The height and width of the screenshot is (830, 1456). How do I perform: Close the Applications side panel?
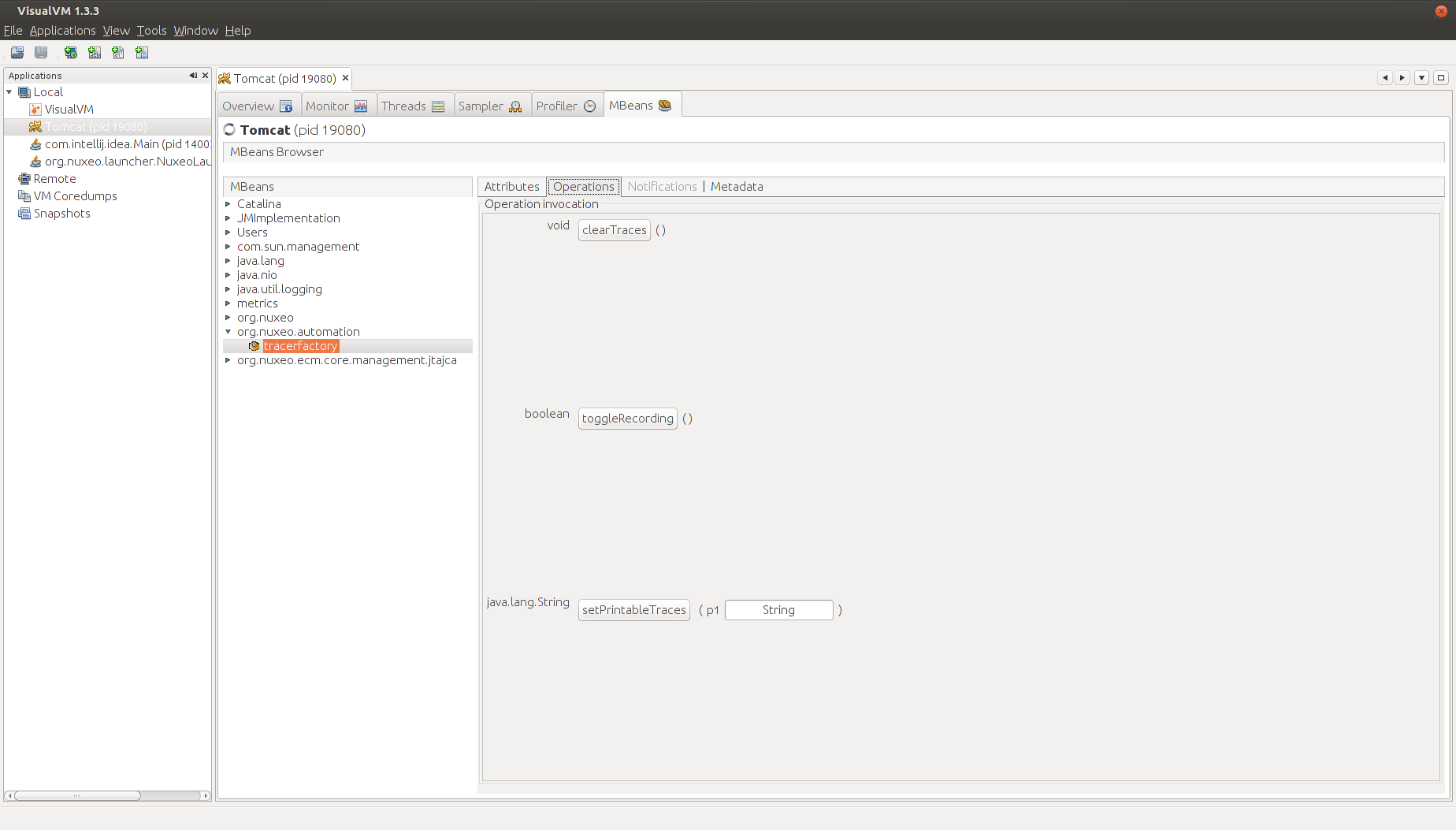(x=206, y=76)
